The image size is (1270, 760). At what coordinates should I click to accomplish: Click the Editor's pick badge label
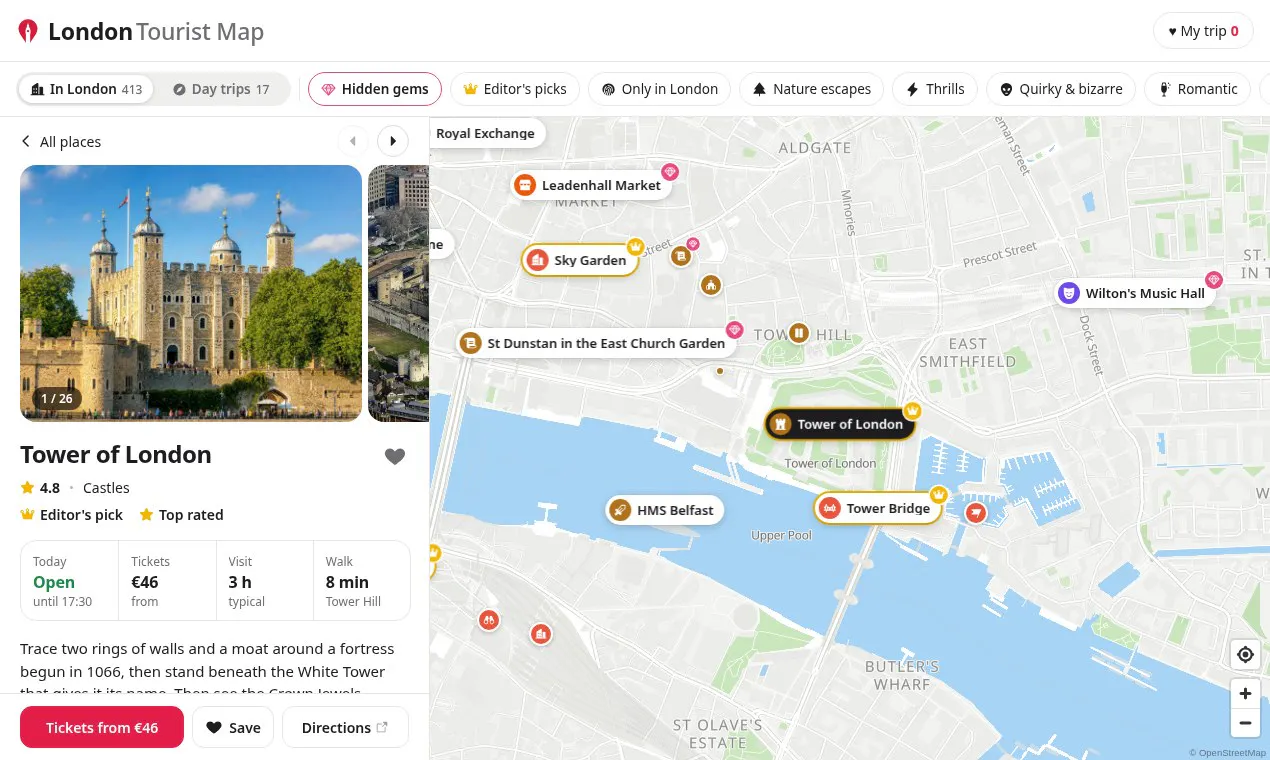[72, 515]
